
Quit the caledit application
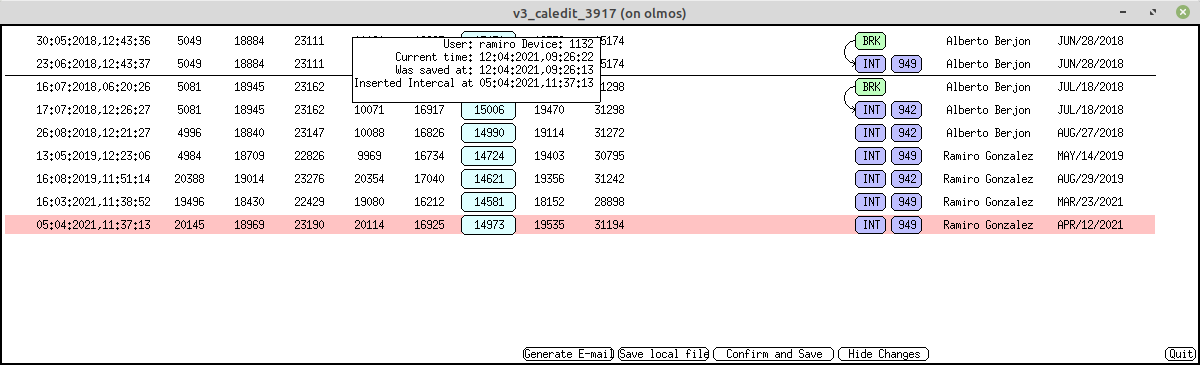pos(1180,354)
